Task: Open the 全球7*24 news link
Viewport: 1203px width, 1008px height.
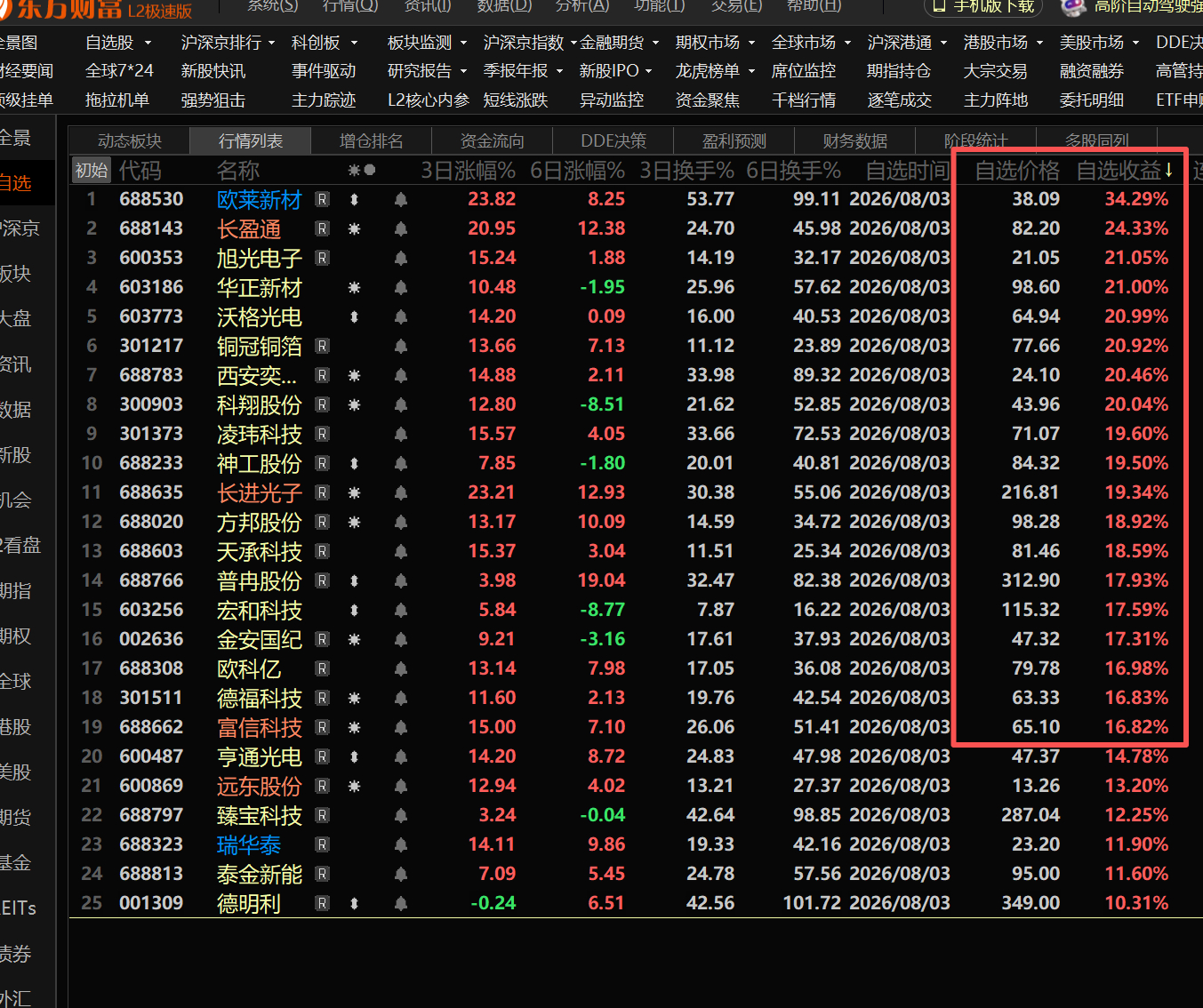Action: (x=119, y=71)
